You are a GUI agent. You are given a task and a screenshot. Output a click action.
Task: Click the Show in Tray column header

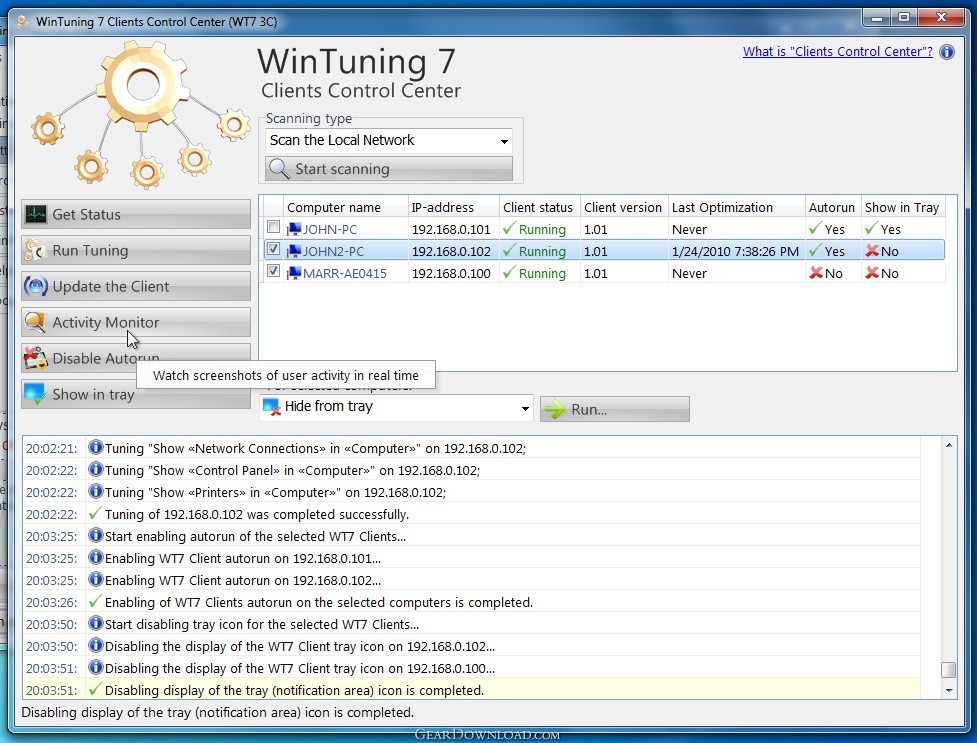(903, 208)
